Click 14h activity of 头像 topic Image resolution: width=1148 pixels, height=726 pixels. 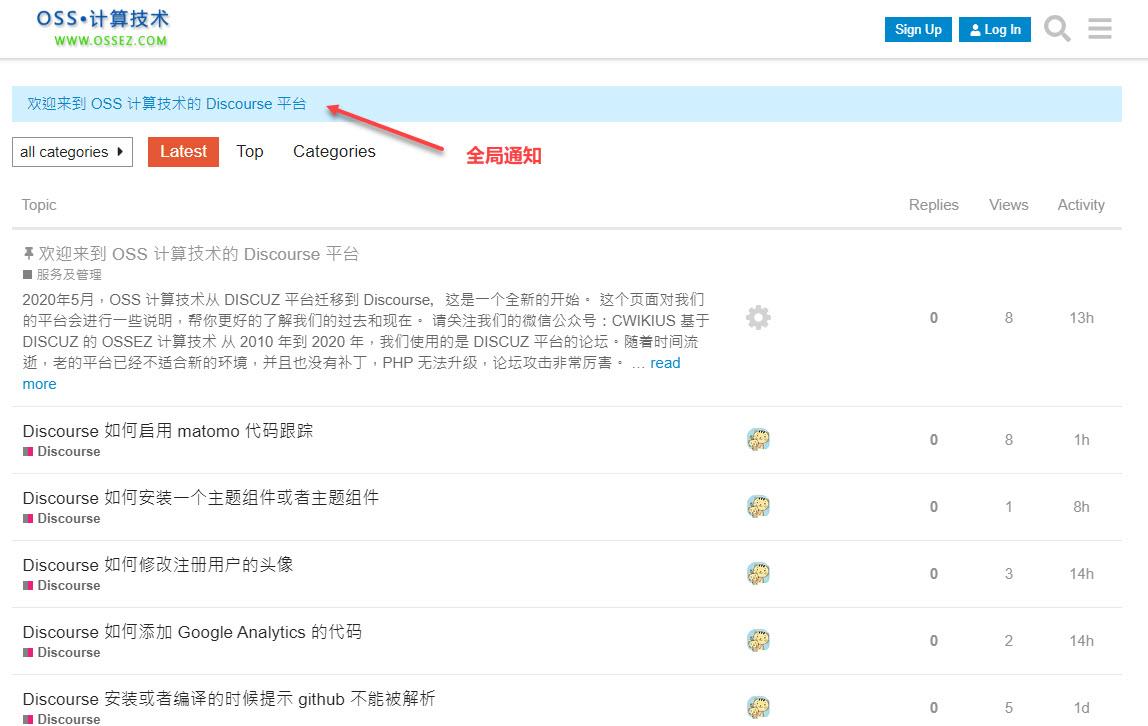(x=1081, y=573)
